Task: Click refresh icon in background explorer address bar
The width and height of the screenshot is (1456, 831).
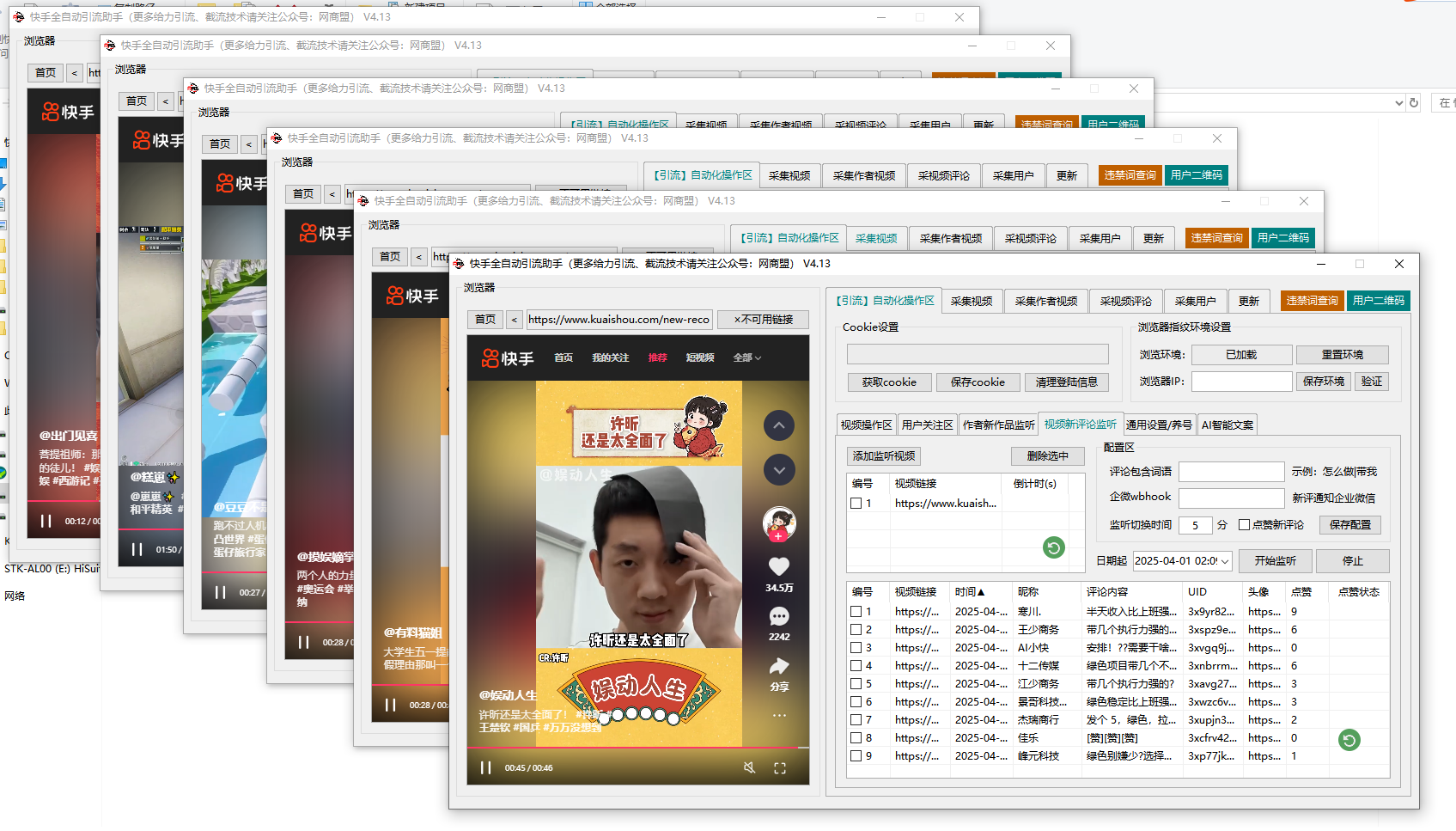Action: coord(1414,102)
